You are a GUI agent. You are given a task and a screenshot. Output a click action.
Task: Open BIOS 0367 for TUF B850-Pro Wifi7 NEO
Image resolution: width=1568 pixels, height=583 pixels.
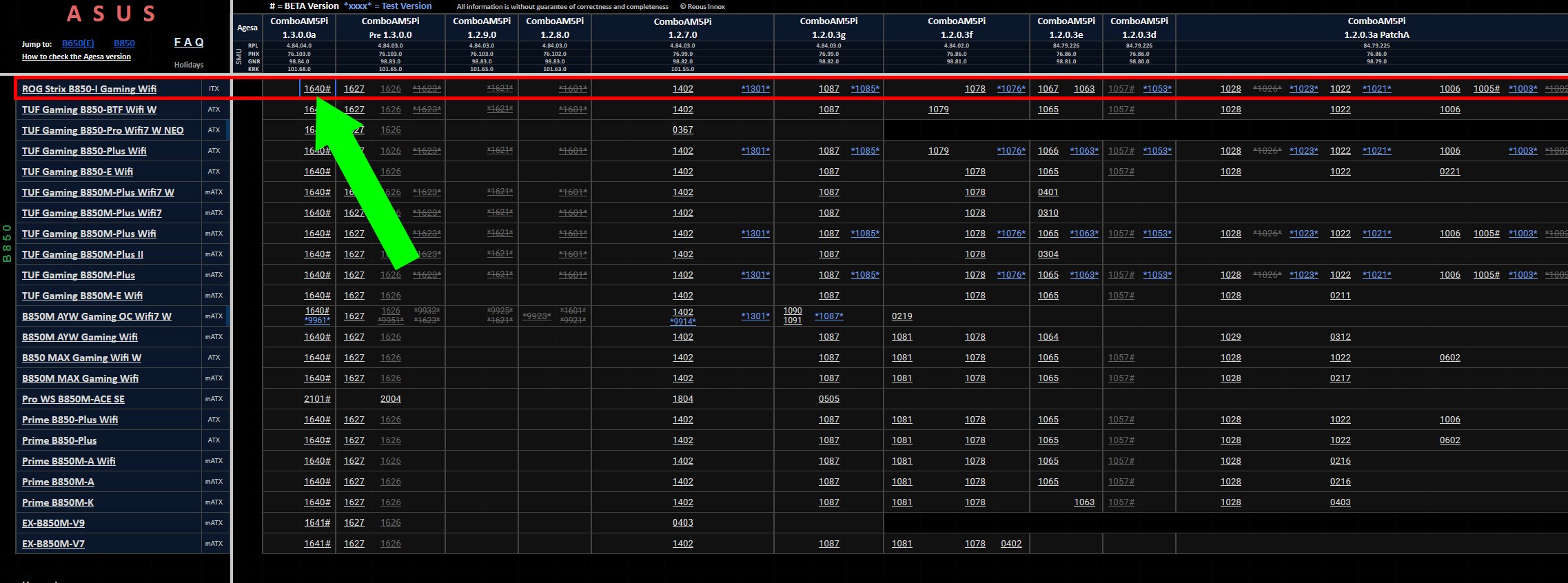point(682,130)
